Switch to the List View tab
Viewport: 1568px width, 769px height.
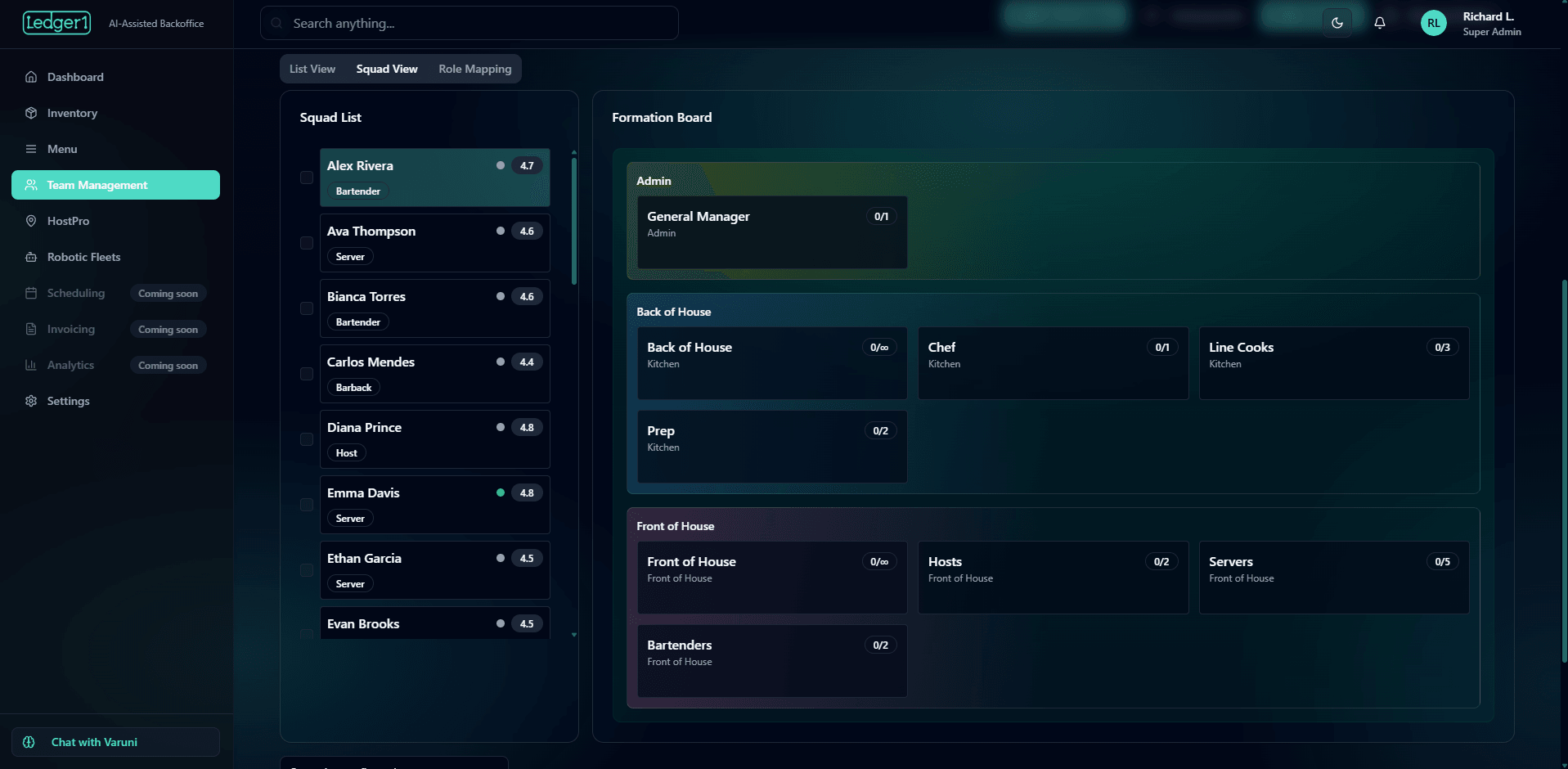pos(312,69)
